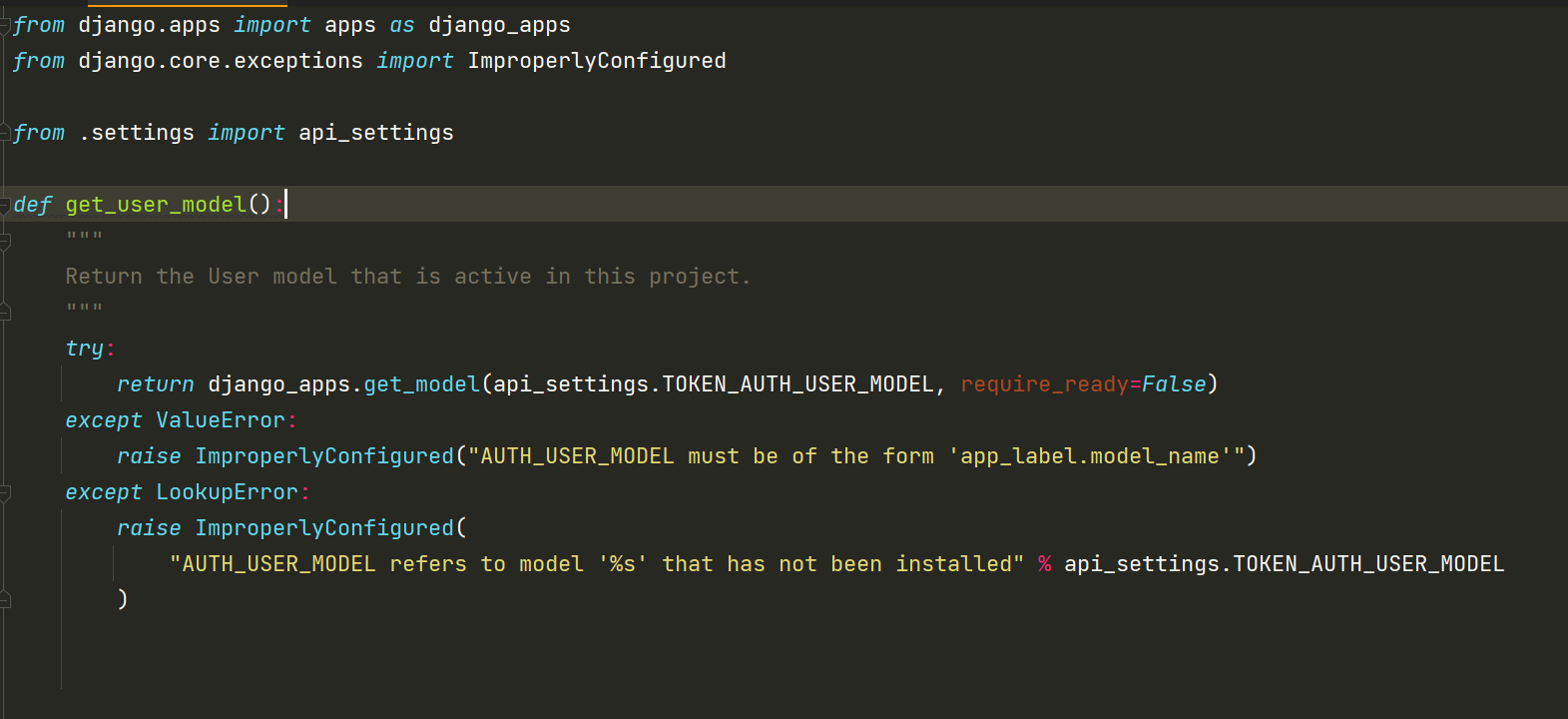Image resolution: width=1568 pixels, height=719 pixels.
Task: Click the 'get_user_model' function name
Action: 156,205
